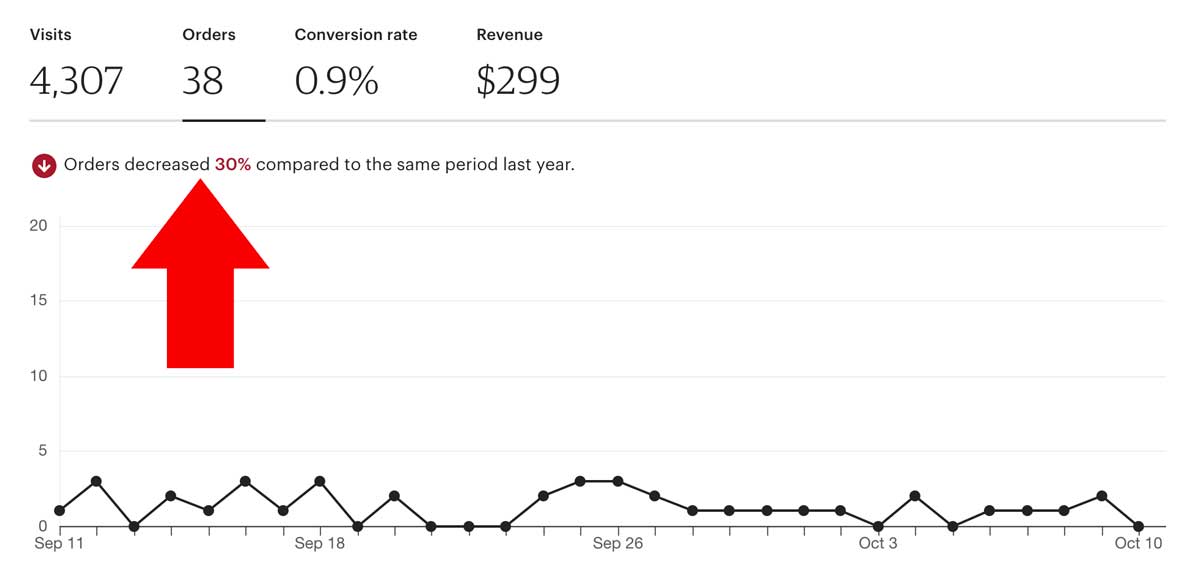
Task: Click the Sep 11 data point
Action: (59, 511)
